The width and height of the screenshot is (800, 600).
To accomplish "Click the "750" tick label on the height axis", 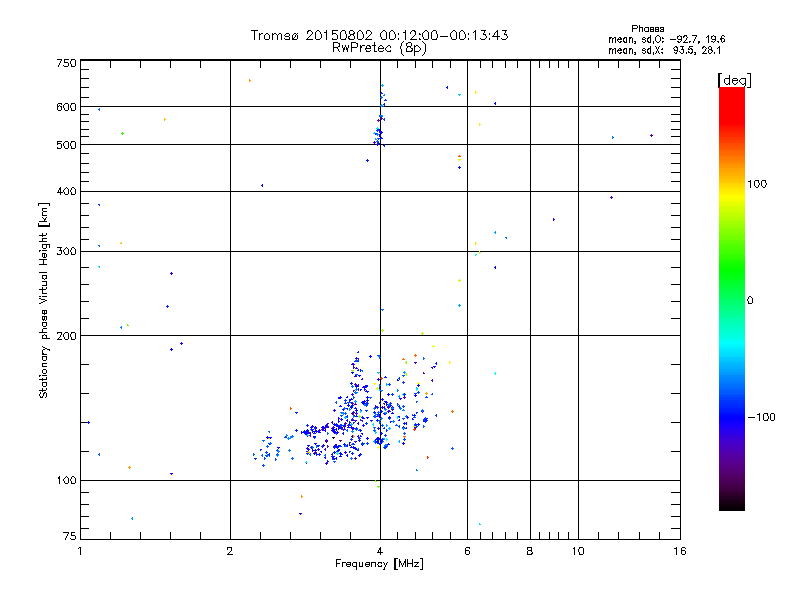I will (x=66, y=63).
